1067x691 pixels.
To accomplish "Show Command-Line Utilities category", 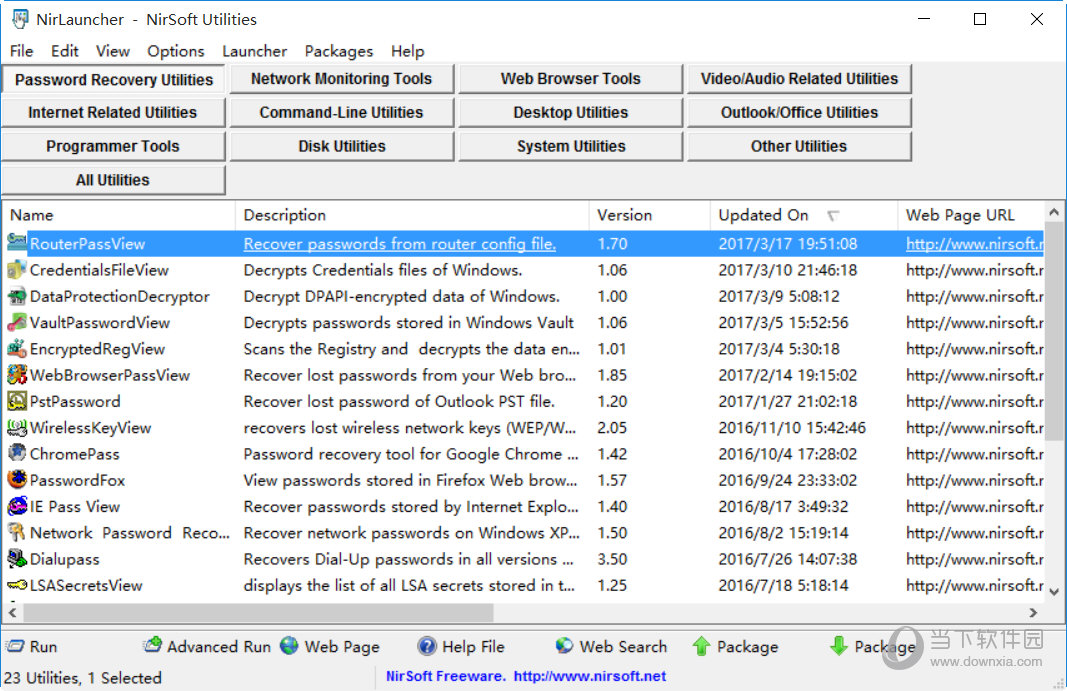I will click(x=342, y=112).
